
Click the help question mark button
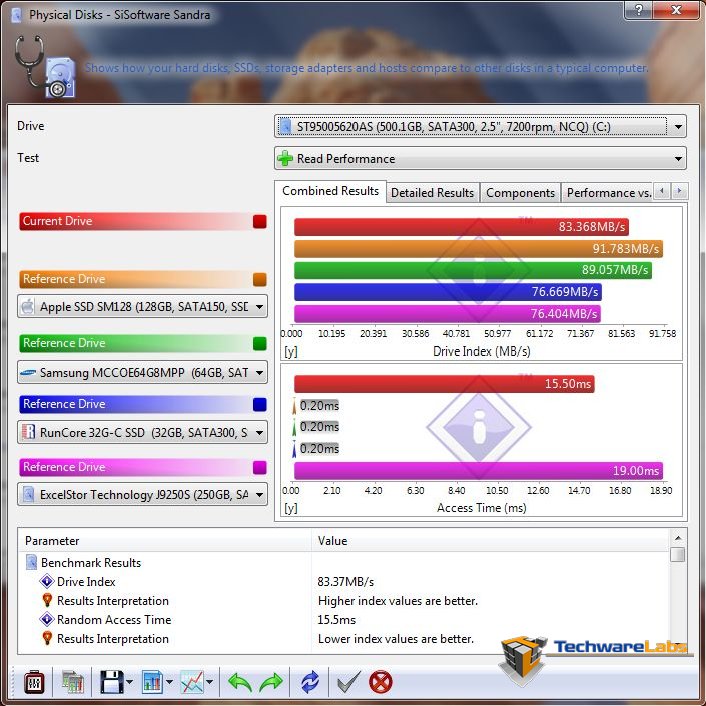(638, 10)
